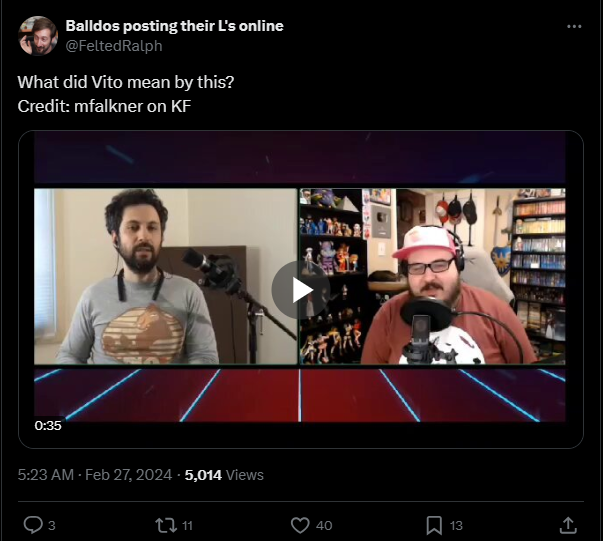The image size is (603, 541).
Task: Open the @FeltedRalph handle link
Action: [114, 46]
